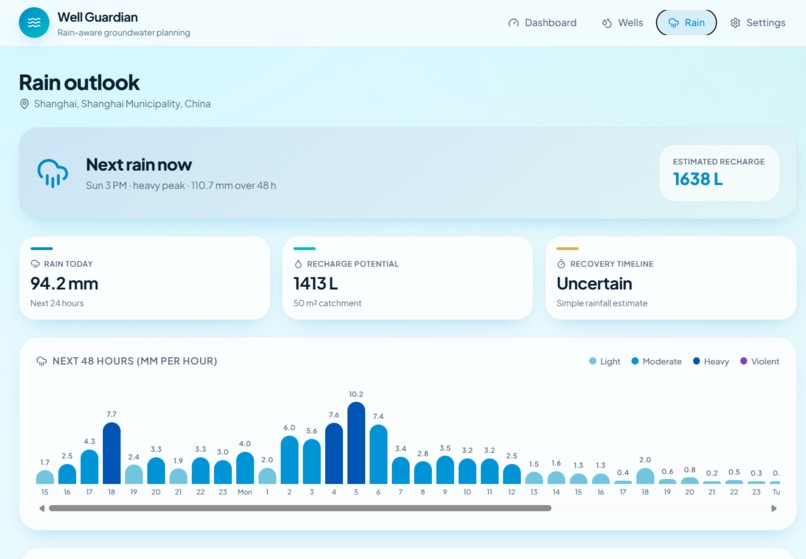Click the Wells droplet icon
Viewport: 806px width, 559px height.
607,23
